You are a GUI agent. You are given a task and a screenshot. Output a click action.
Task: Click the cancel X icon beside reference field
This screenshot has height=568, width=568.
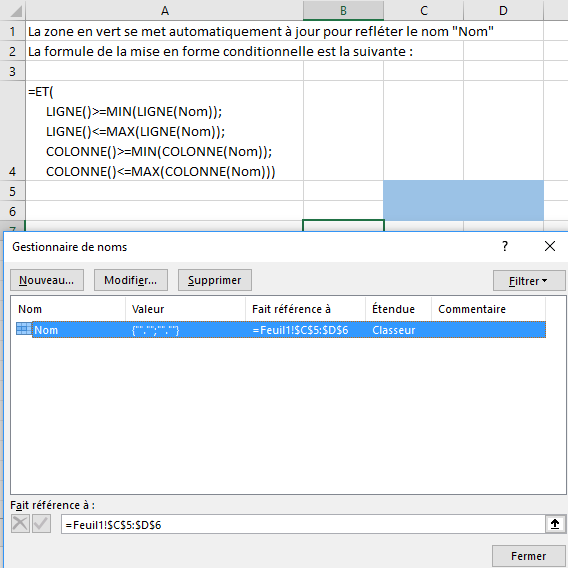click(x=20, y=523)
